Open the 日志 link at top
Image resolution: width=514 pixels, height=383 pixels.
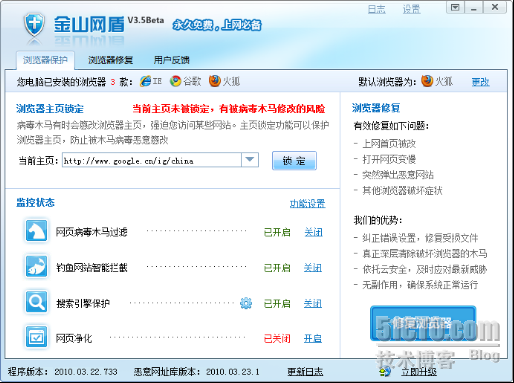pos(377,9)
